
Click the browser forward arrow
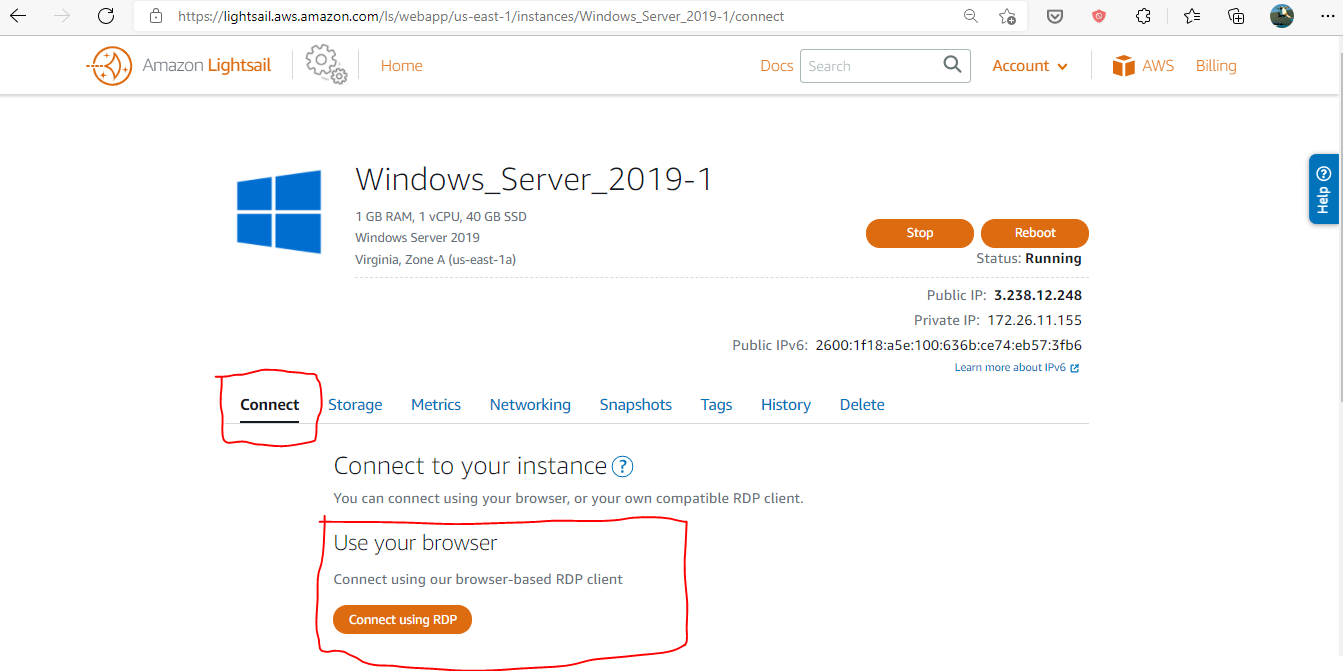[x=62, y=16]
